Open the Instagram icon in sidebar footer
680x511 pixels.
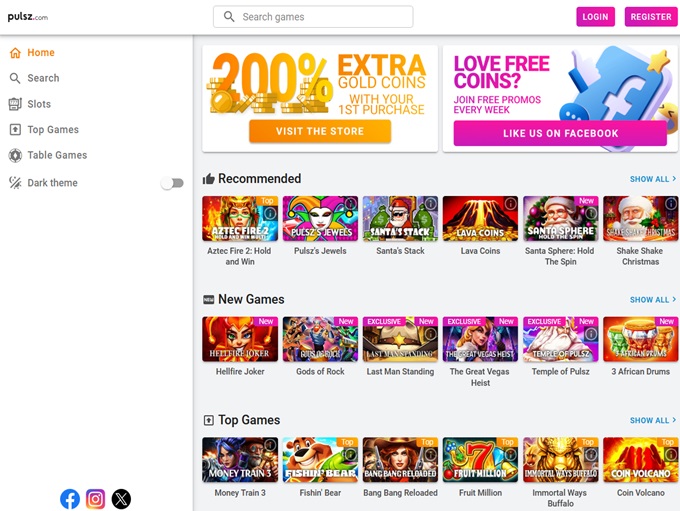point(95,499)
